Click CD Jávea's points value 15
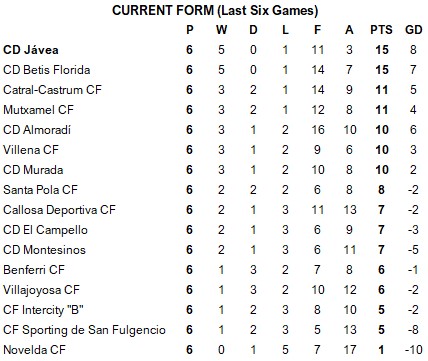428x361 pixels. pyautogui.click(x=382, y=50)
